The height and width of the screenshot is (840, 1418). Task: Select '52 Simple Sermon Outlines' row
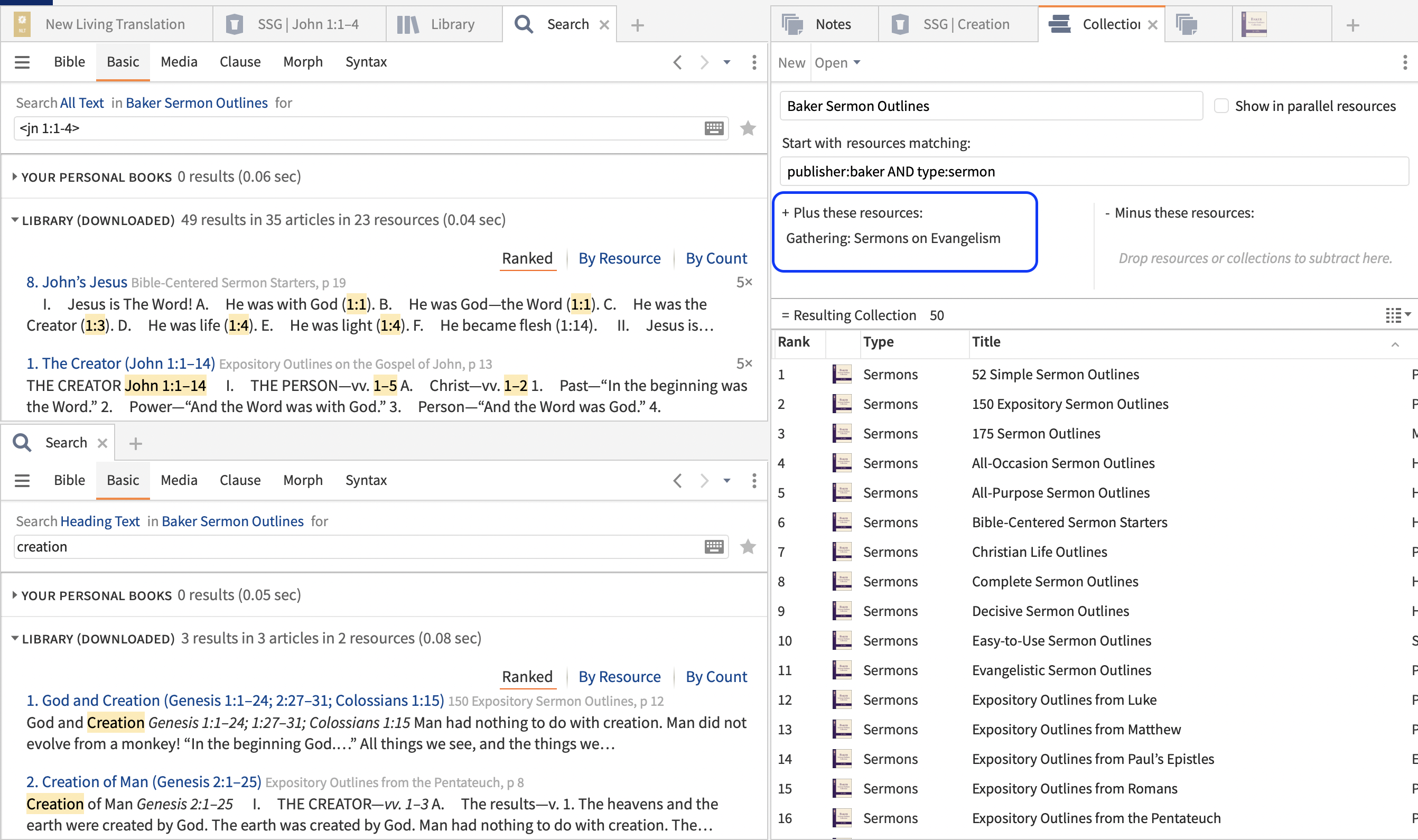pyautogui.click(x=1094, y=374)
